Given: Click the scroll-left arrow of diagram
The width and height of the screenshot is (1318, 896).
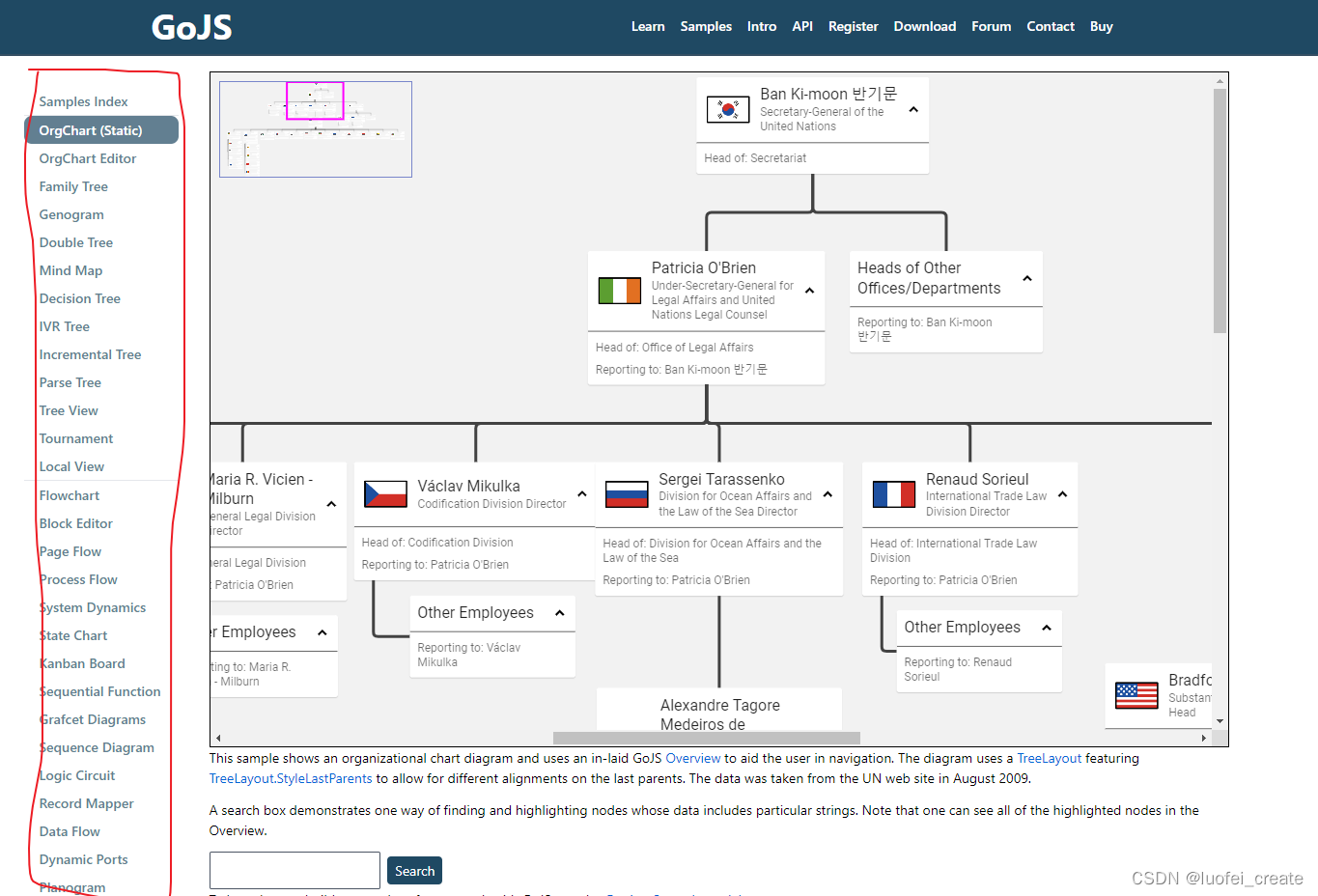Looking at the screenshot, I should (x=218, y=738).
